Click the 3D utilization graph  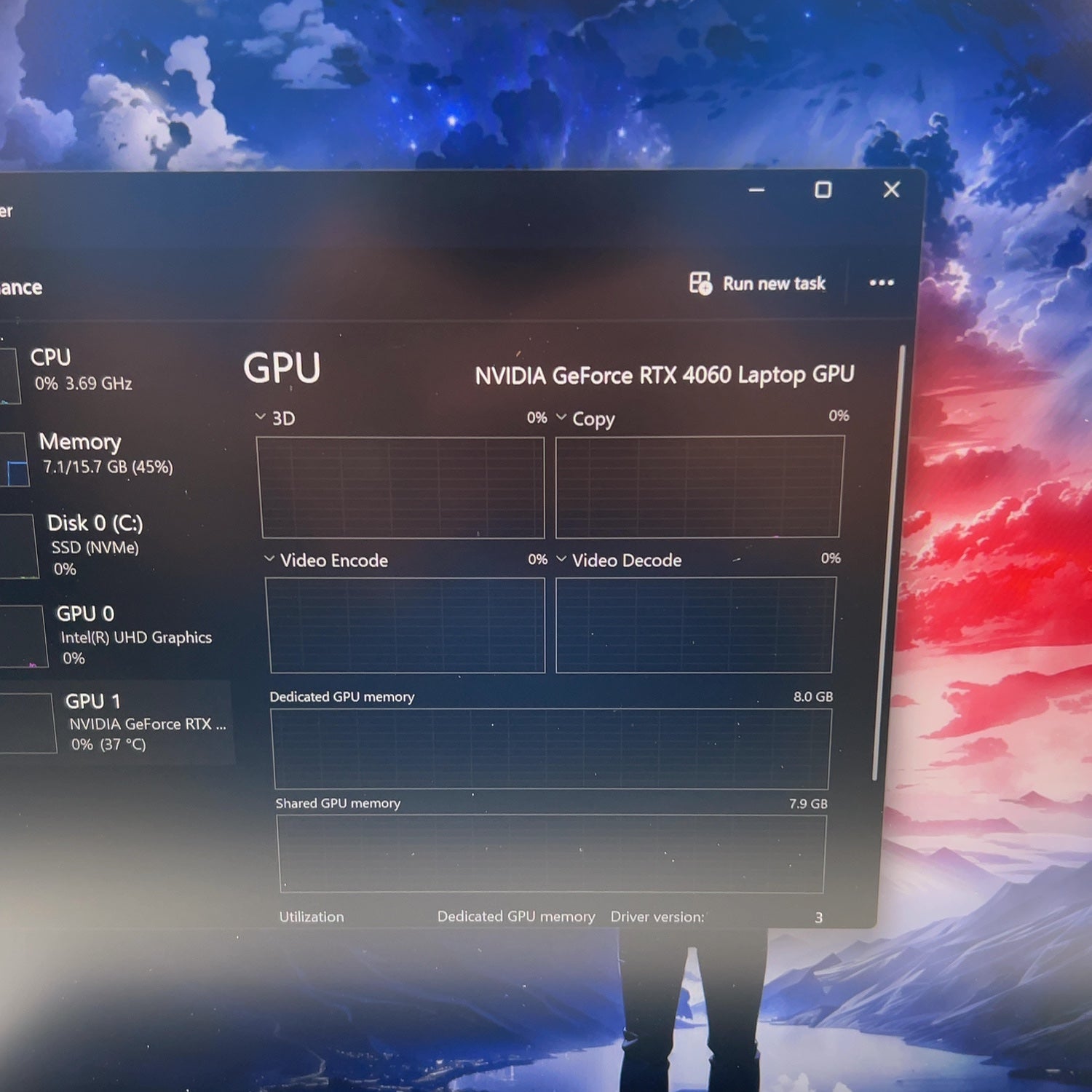(x=401, y=488)
